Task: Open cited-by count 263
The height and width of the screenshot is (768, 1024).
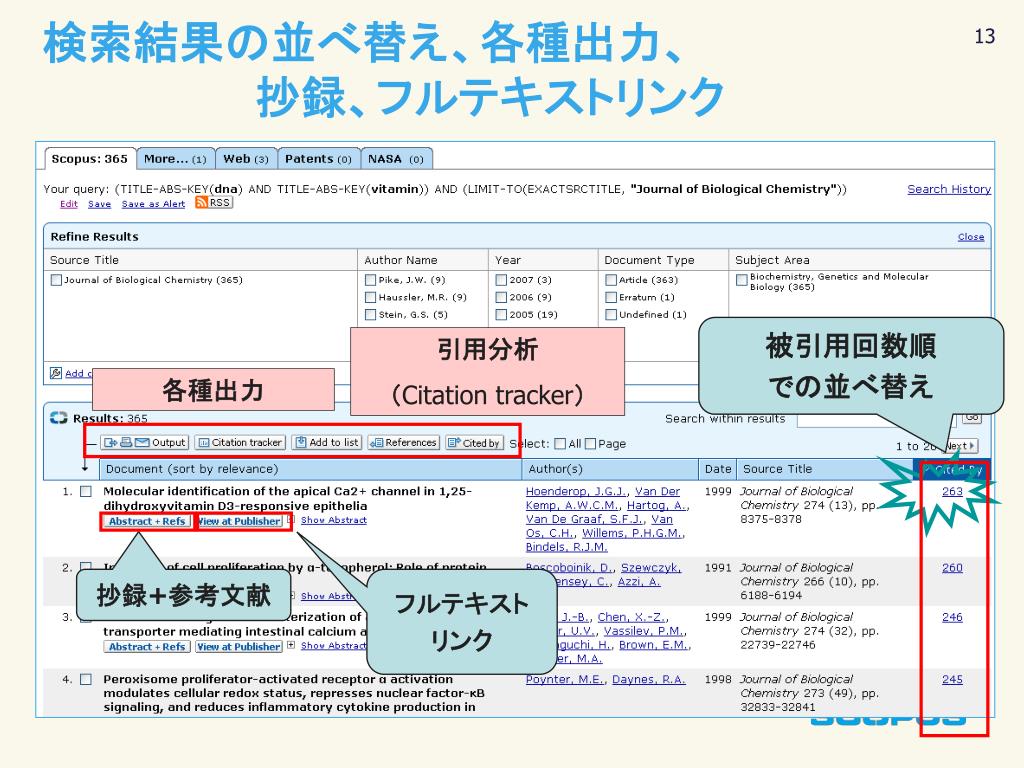Action: tap(952, 492)
